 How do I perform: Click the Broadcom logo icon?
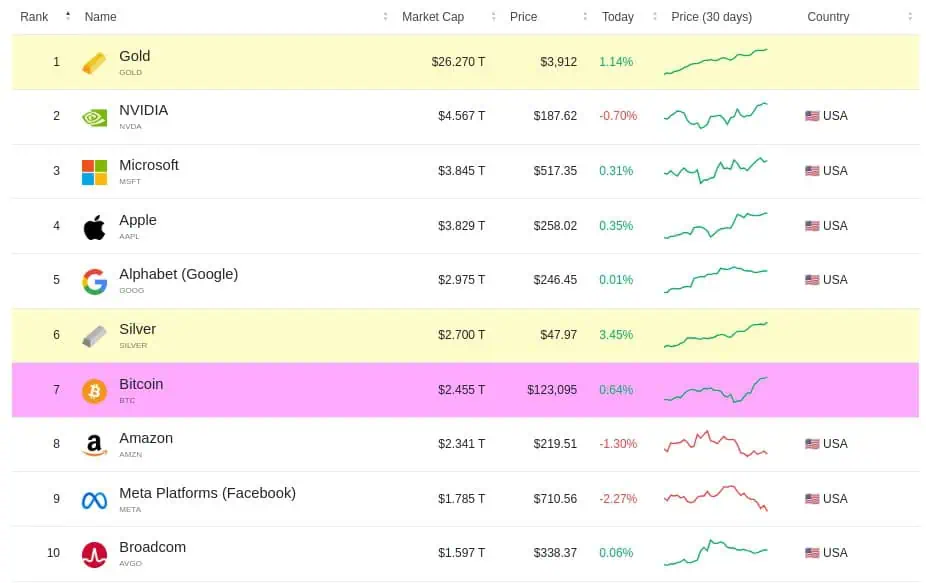[94, 554]
